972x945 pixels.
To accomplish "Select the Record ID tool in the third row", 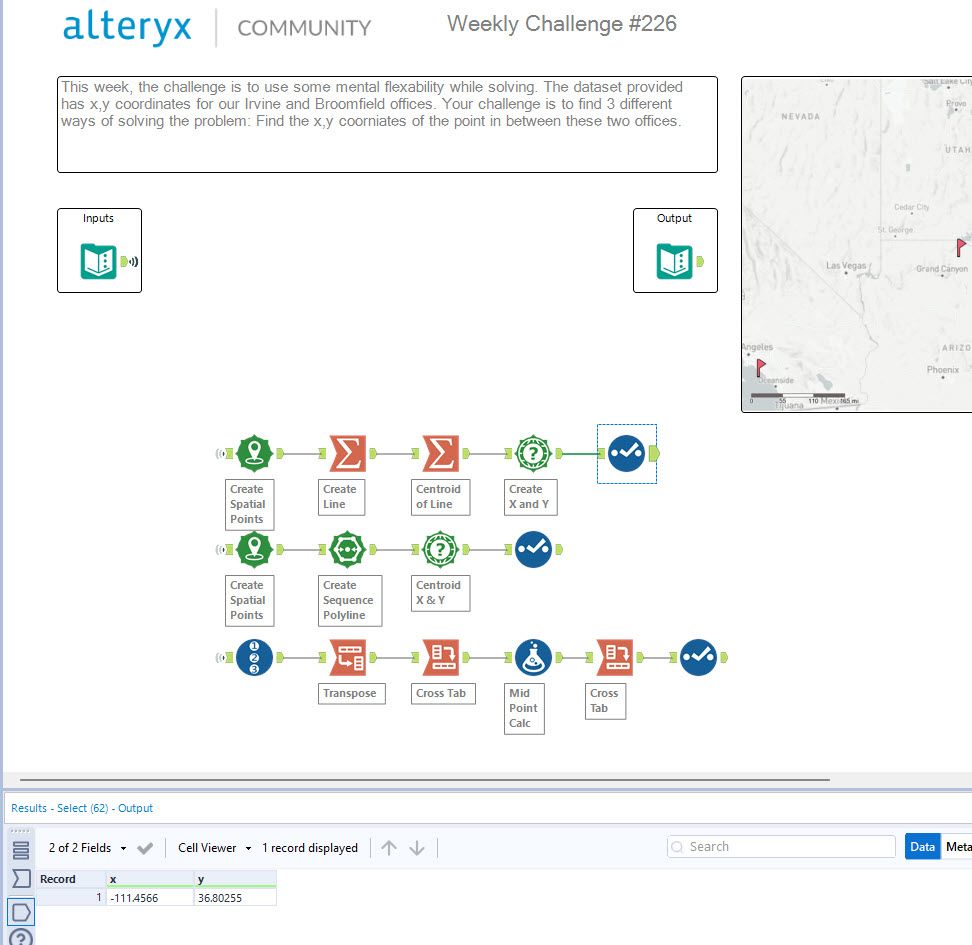I will [x=254, y=657].
